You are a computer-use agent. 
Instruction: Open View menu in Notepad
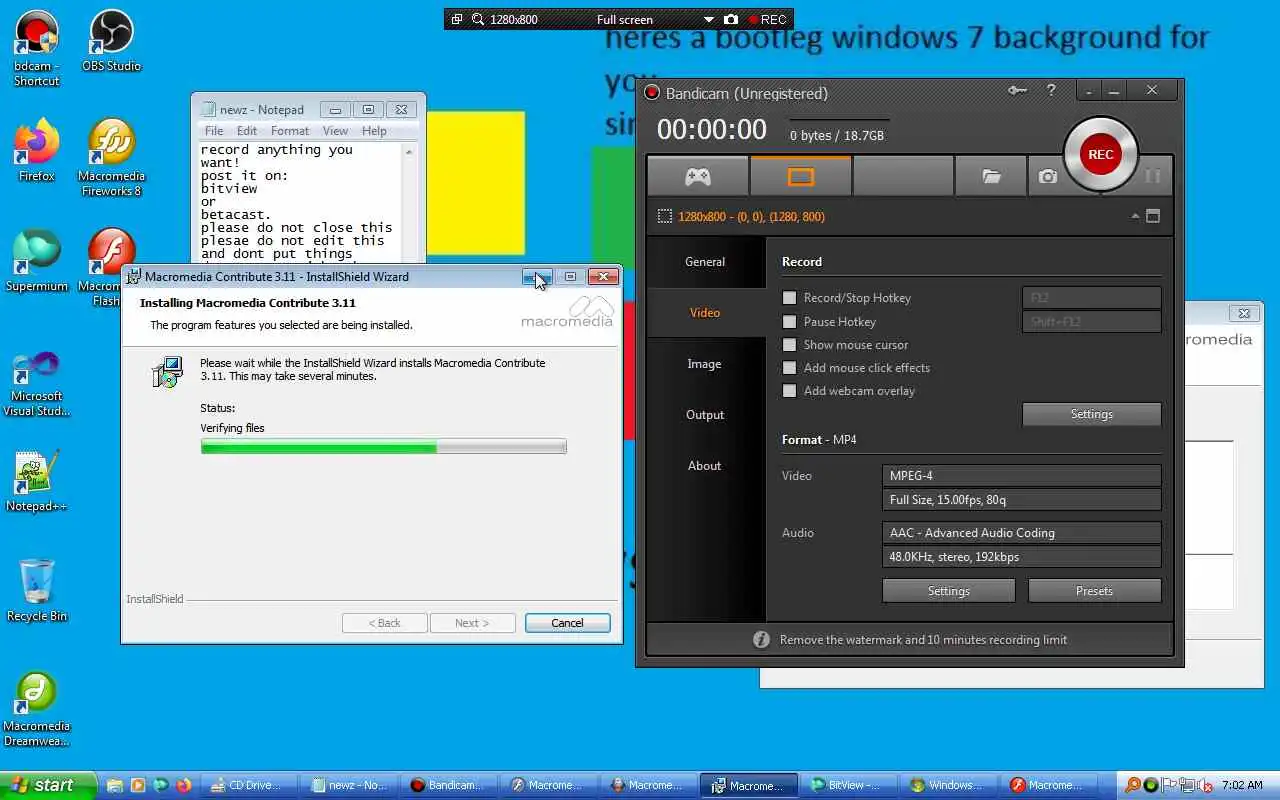click(x=336, y=130)
